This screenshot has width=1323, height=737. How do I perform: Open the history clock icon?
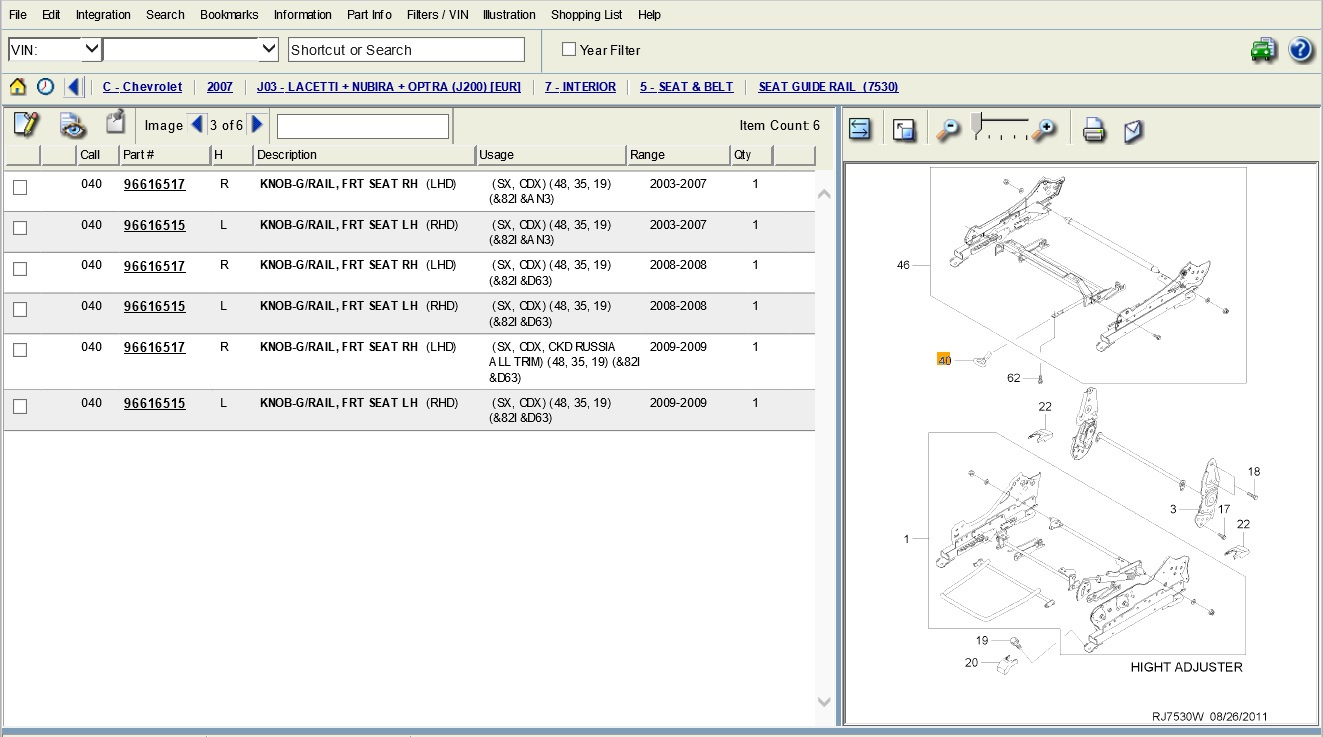coord(45,87)
